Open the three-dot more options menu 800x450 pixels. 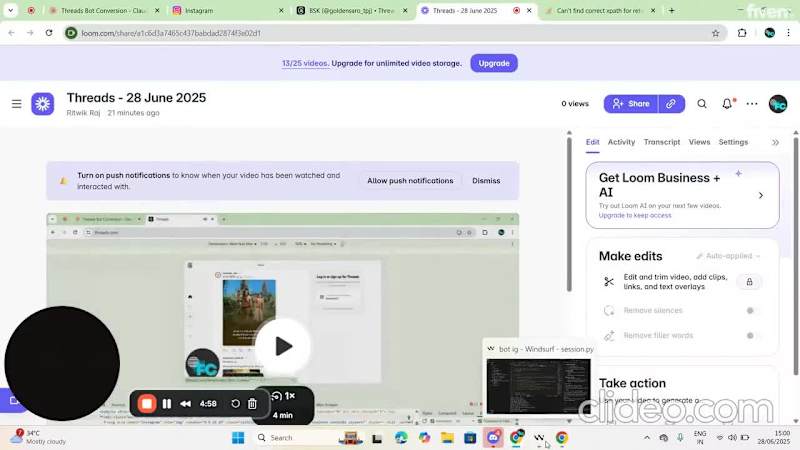point(752,104)
